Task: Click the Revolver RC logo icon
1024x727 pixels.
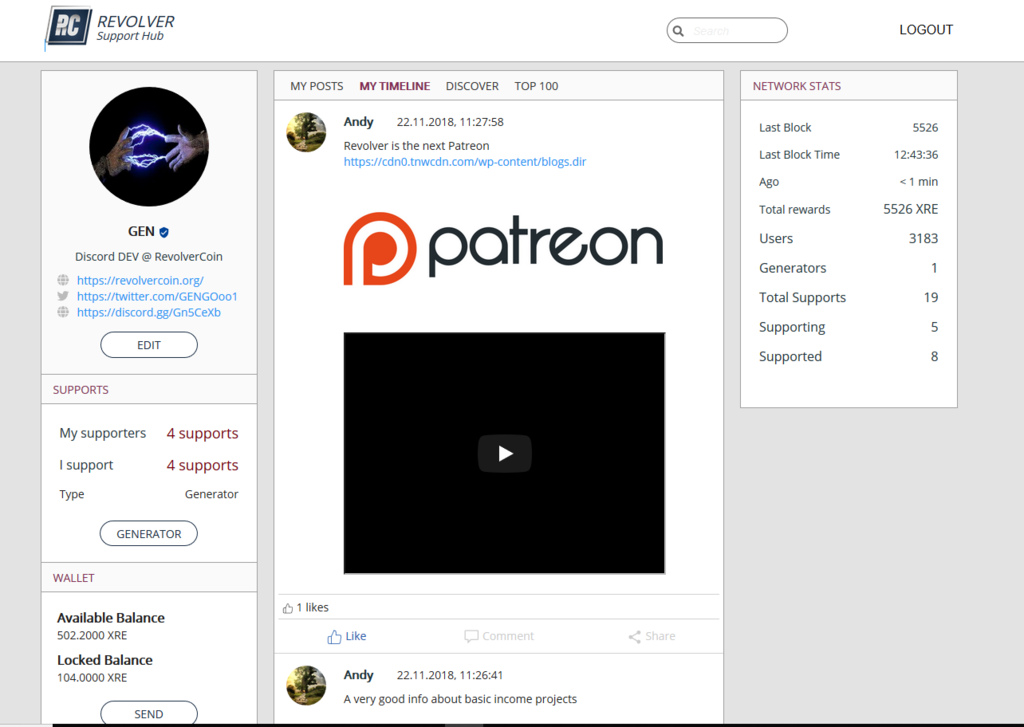Action: tap(68, 27)
